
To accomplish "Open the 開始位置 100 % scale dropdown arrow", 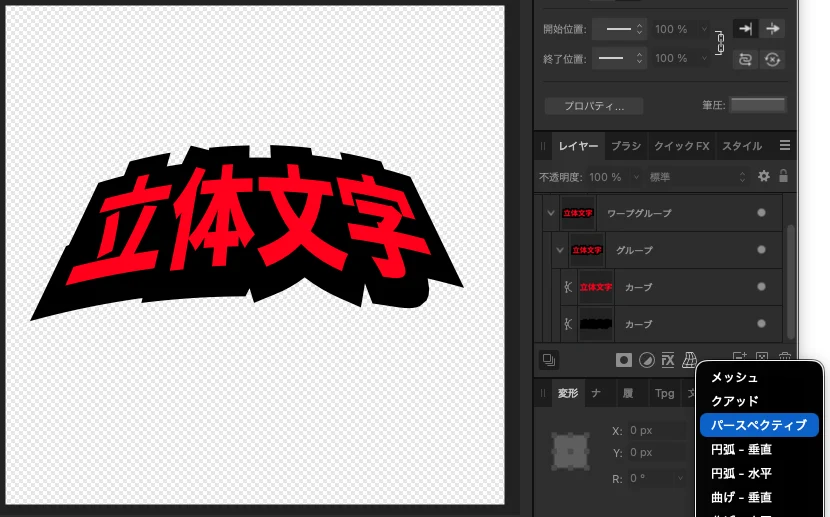I will [703, 29].
